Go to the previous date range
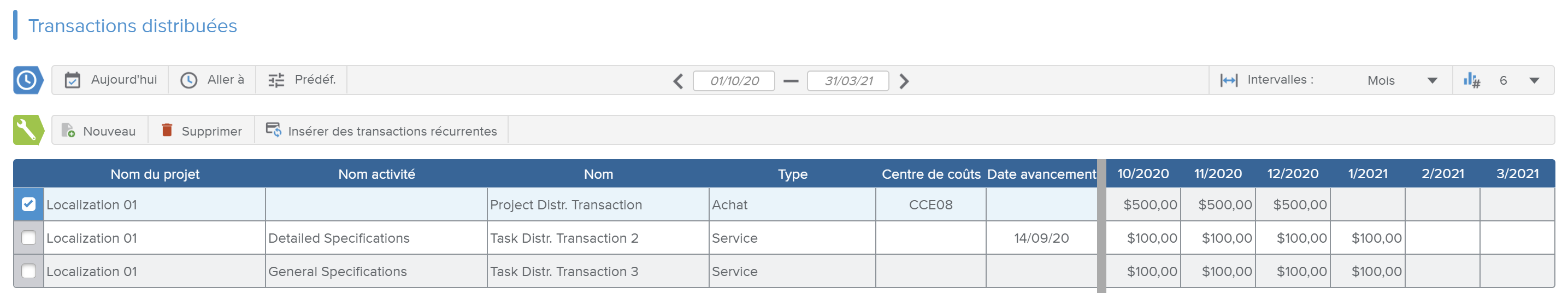The height and width of the screenshot is (293, 1568). [x=678, y=81]
